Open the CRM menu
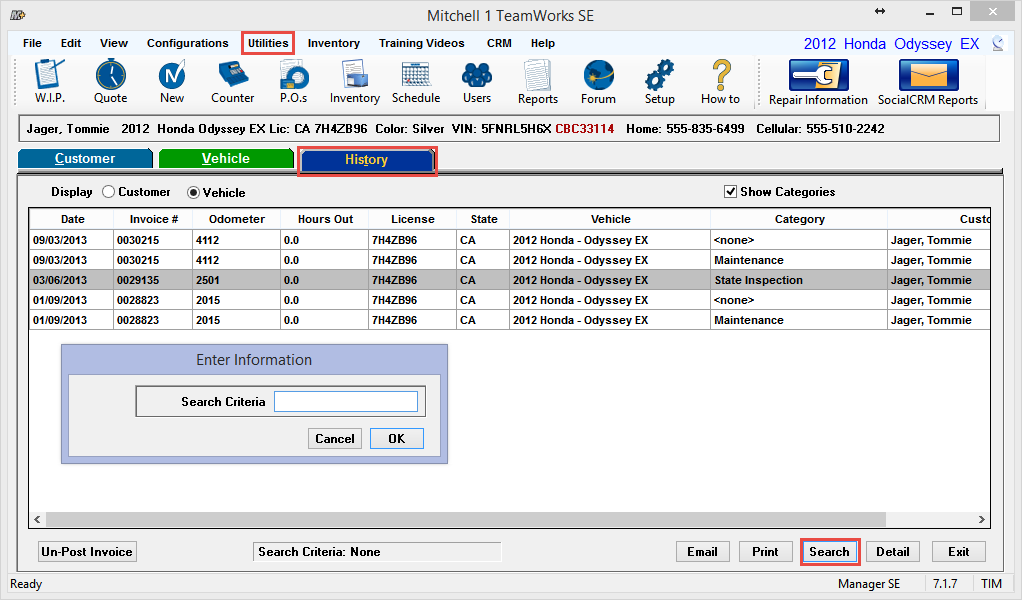This screenshot has width=1022, height=600. pos(499,43)
